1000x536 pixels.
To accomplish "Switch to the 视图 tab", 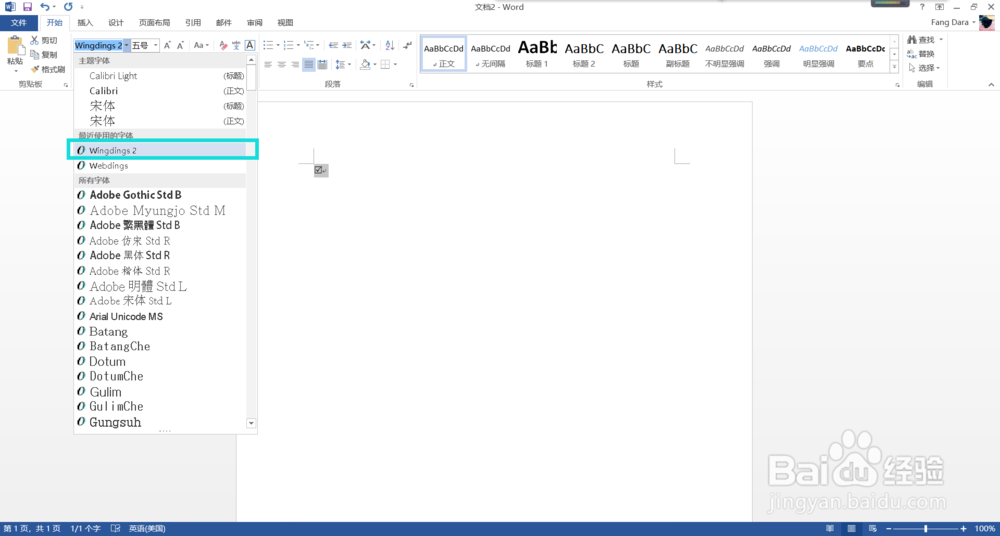I will click(x=286, y=23).
